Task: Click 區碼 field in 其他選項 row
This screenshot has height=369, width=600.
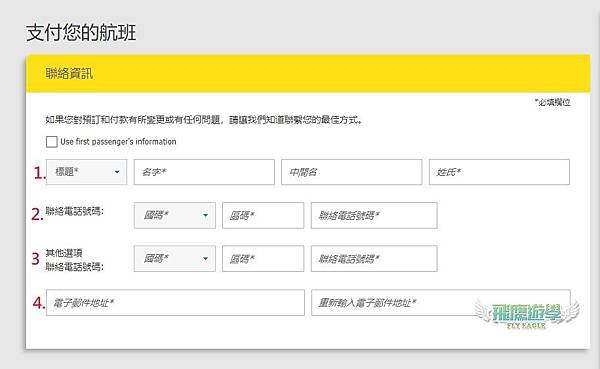Action: point(263,259)
